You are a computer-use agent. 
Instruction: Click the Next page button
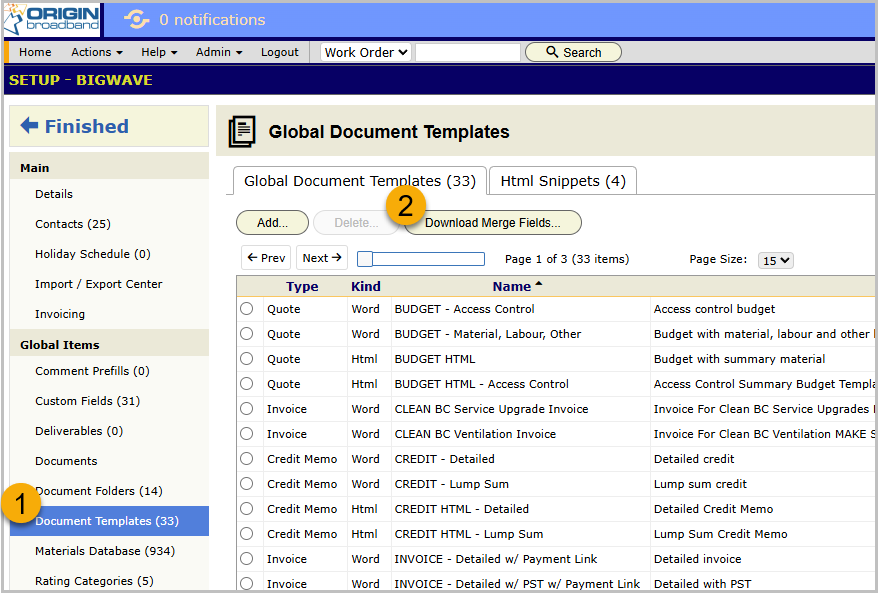322,258
